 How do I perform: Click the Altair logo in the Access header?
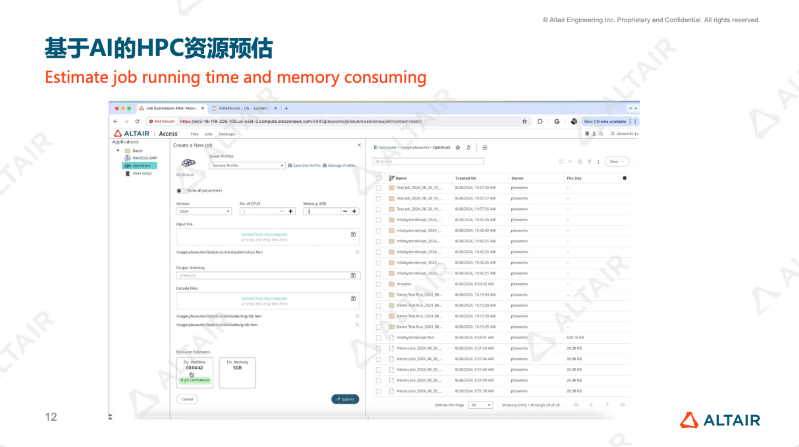pyautogui.click(x=131, y=134)
